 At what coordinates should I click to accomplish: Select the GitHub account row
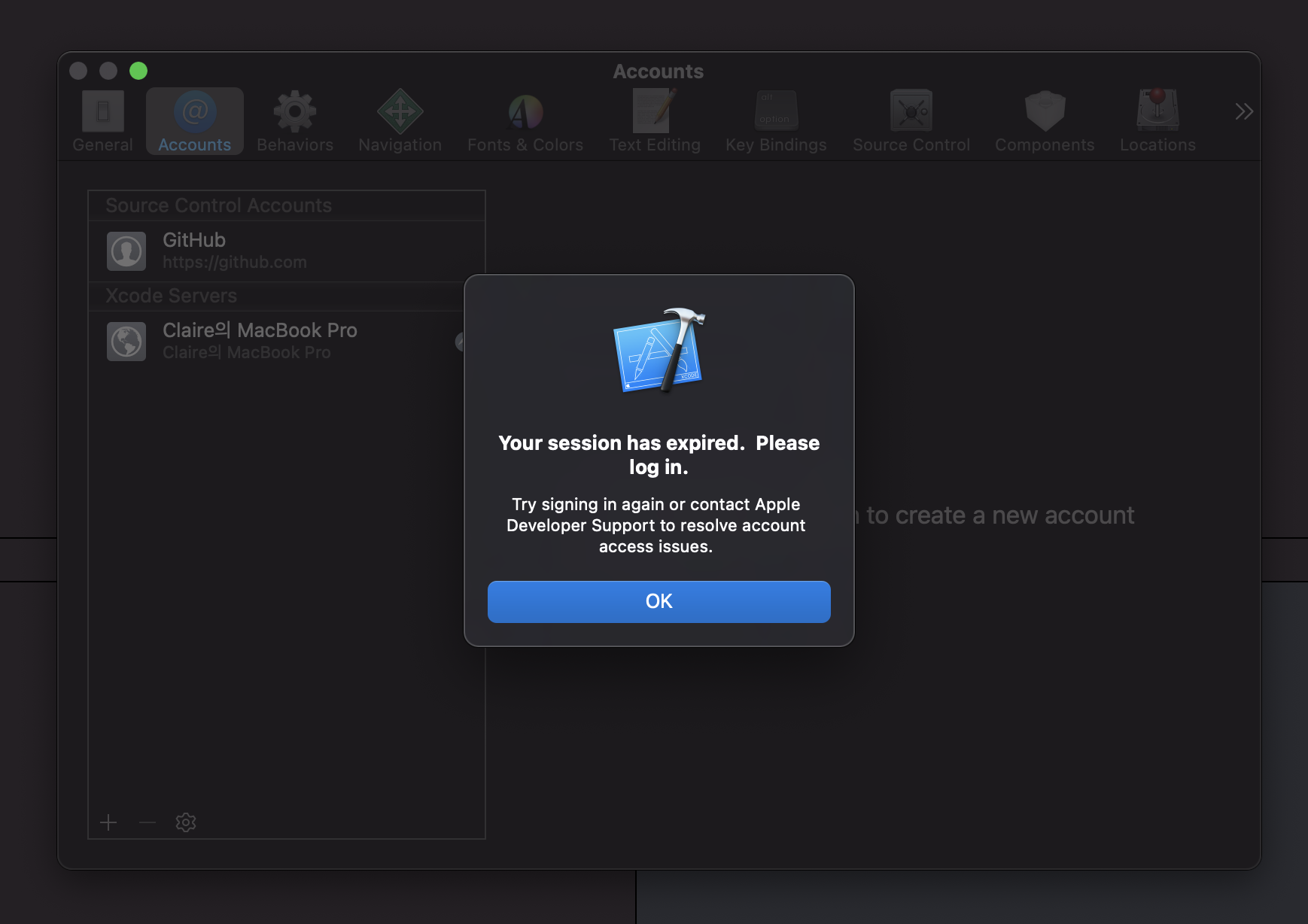[x=287, y=251]
